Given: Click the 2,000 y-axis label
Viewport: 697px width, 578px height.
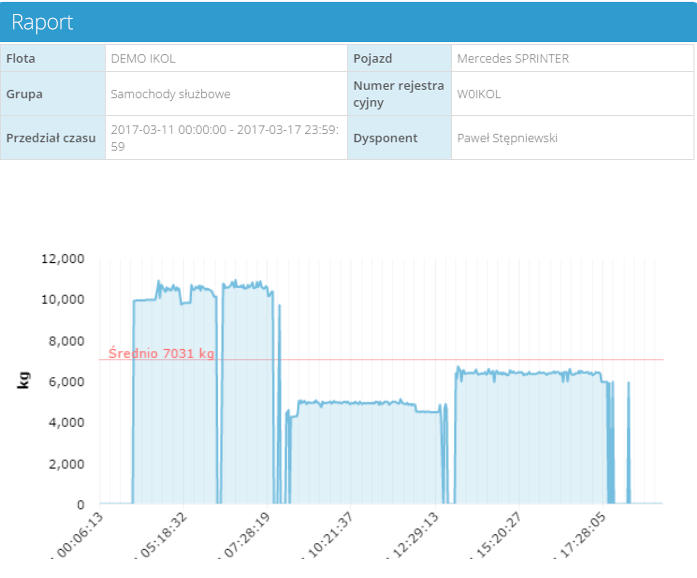Looking at the screenshot, I should [x=66, y=464].
